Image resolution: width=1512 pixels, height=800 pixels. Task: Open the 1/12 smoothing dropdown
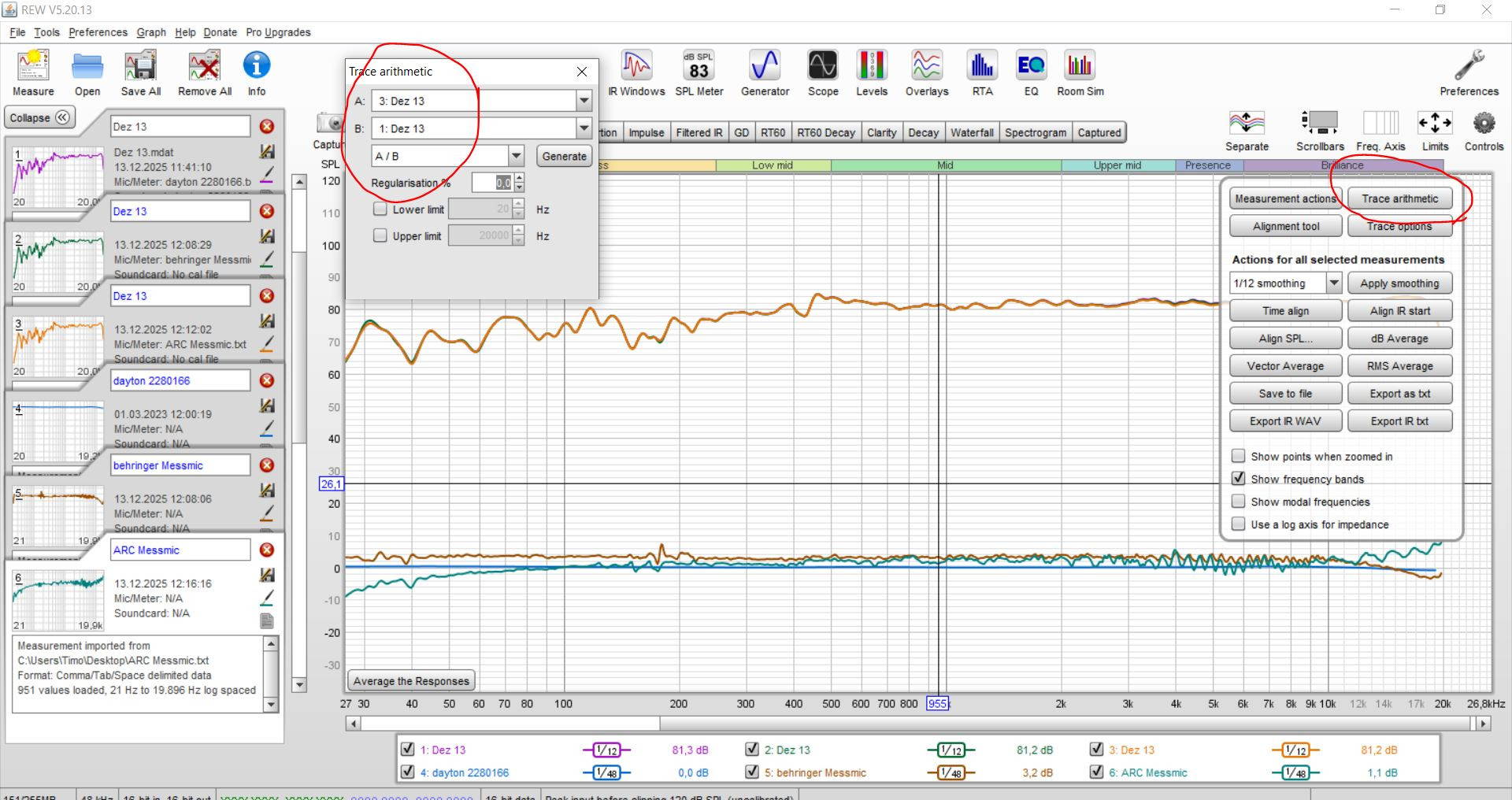click(1333, 283)
